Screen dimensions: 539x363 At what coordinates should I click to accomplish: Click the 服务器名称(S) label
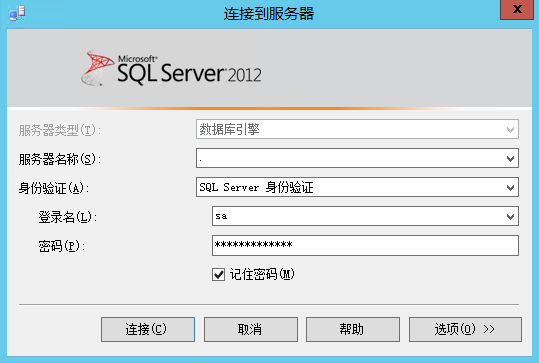click(x=60, y=159)
